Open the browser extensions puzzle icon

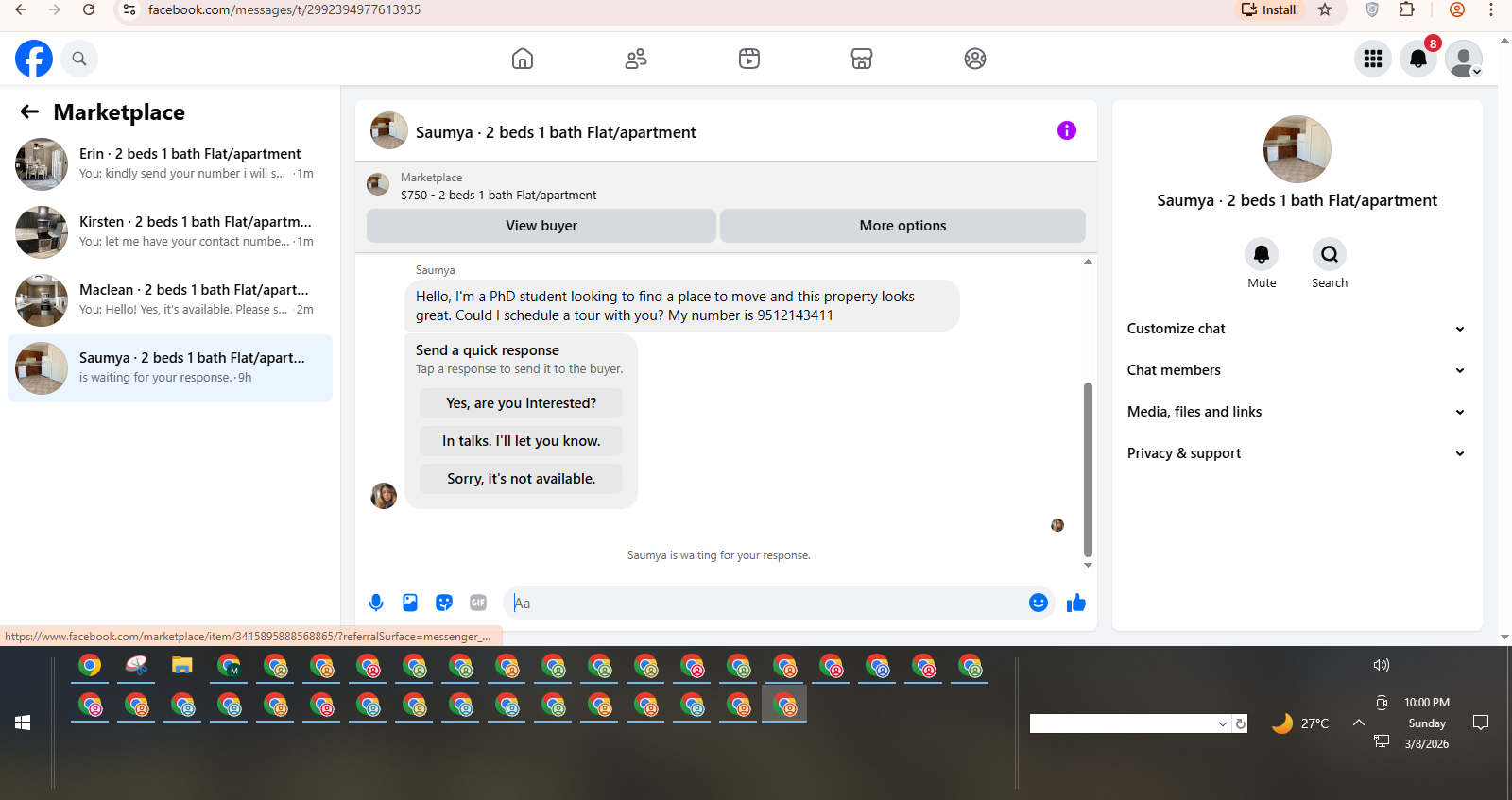pos(1407,9)
